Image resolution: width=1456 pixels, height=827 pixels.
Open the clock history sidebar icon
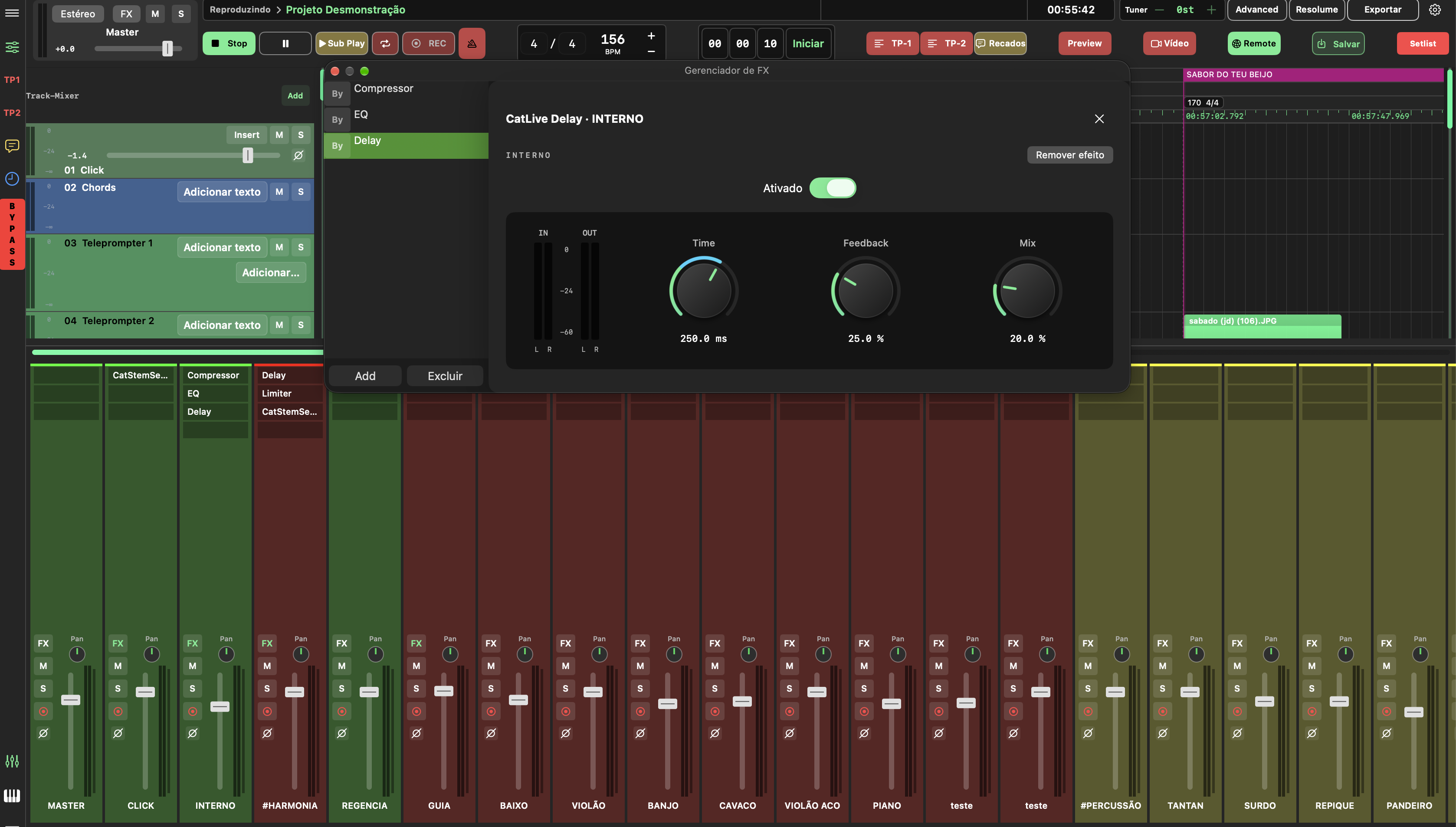[x=12, y=179]
